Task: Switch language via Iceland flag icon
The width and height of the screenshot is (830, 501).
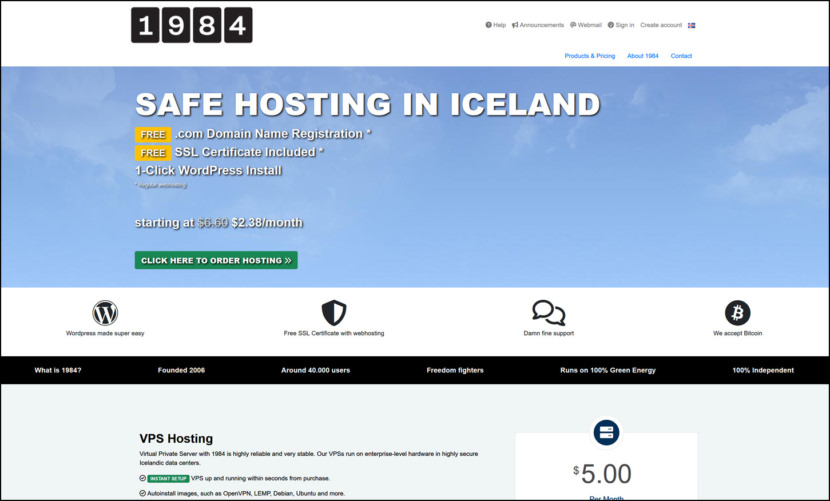Action: (691, 25)
